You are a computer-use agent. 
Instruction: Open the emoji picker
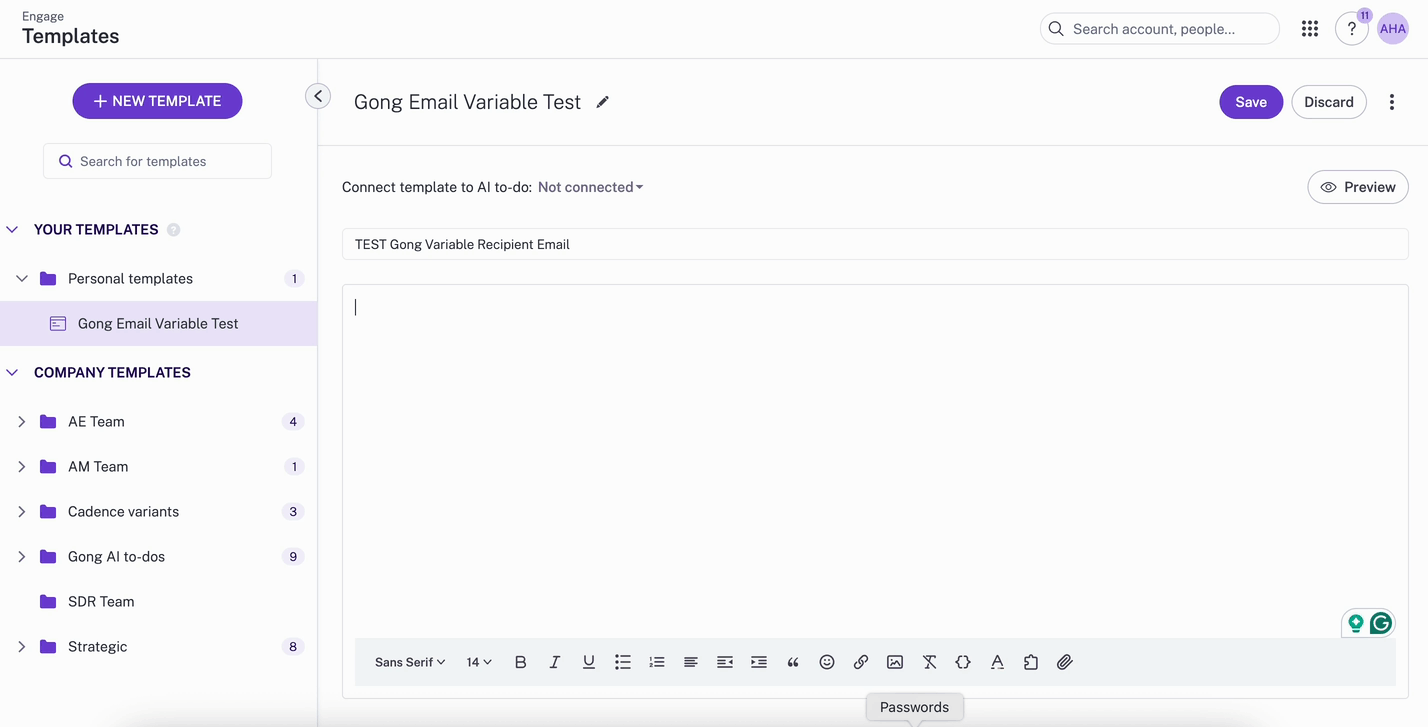[x=827, y=662]
